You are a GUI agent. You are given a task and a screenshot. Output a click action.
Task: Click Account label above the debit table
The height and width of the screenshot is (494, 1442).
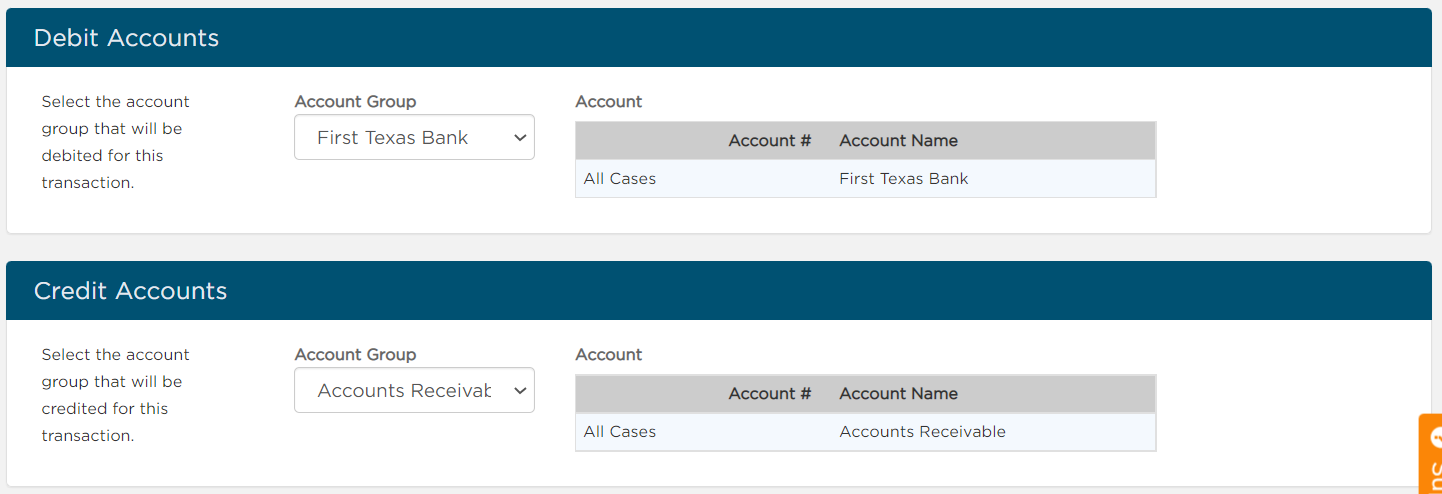pos(609,101)
